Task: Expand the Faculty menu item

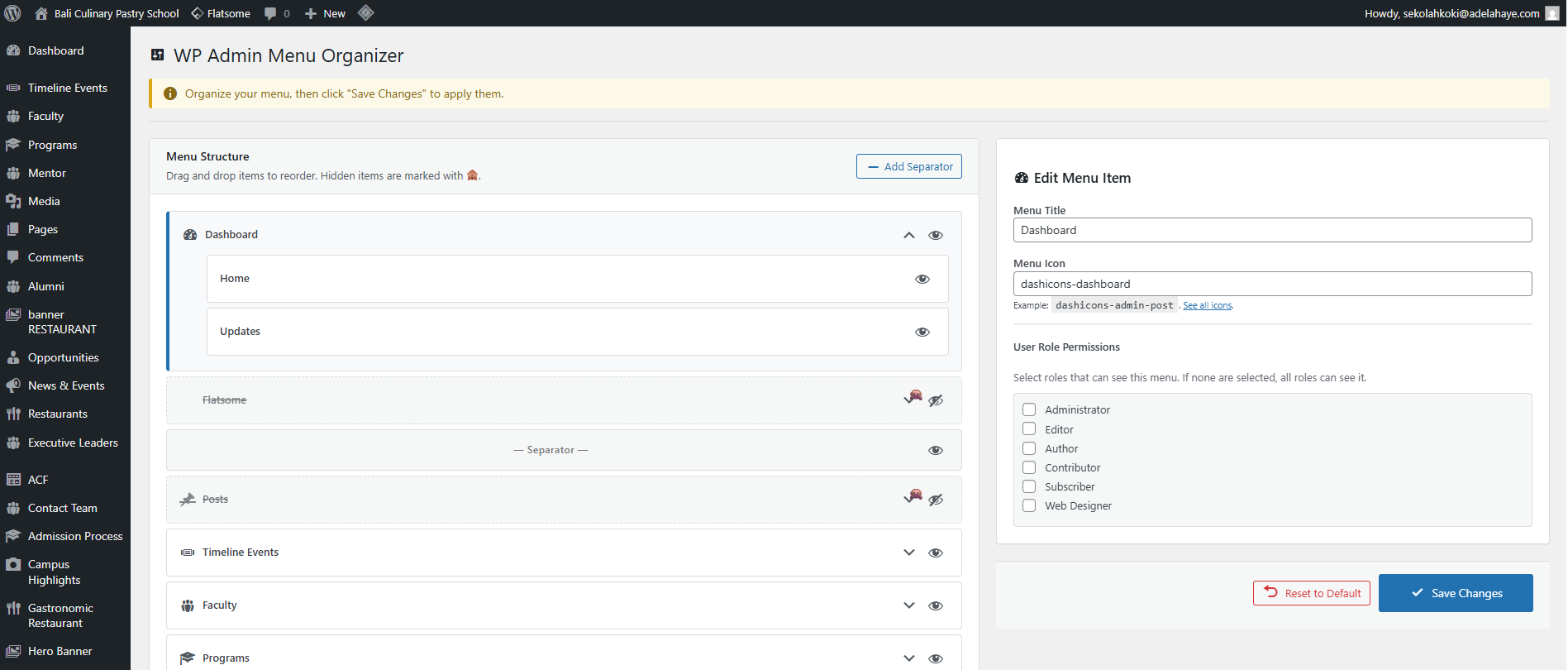Action: click(909, 605)
